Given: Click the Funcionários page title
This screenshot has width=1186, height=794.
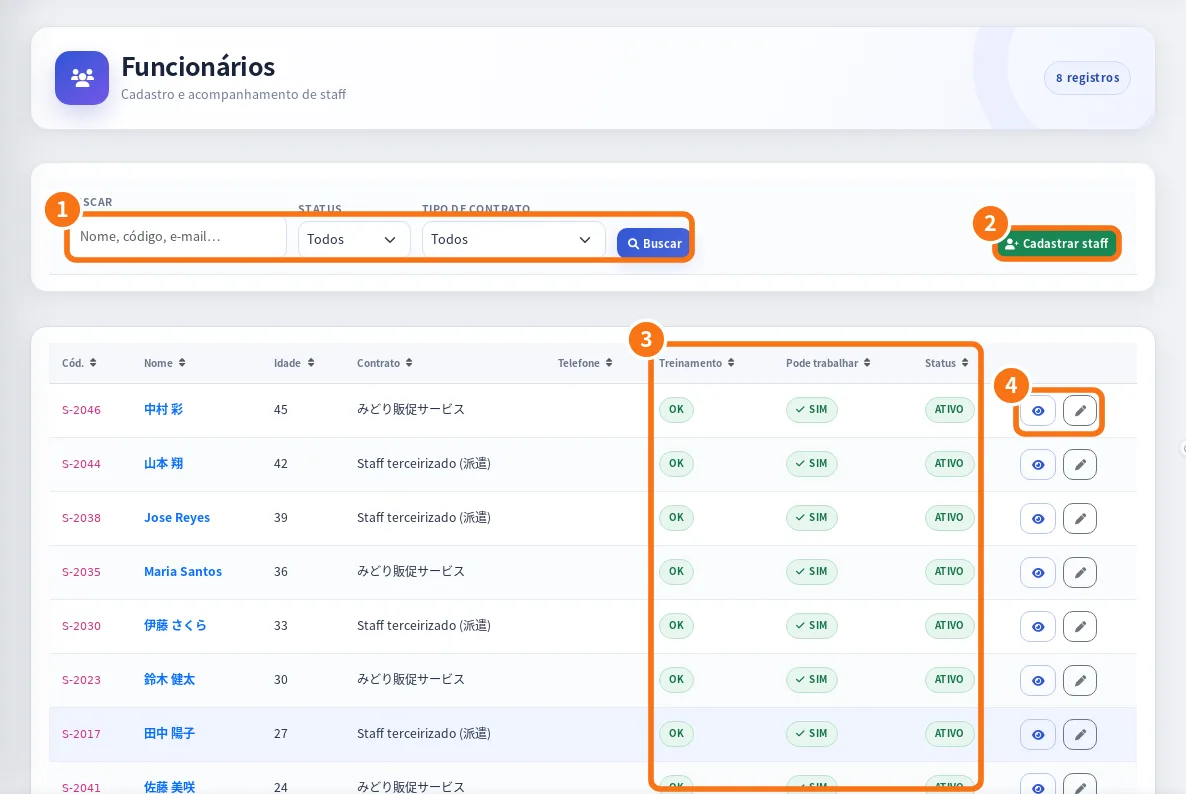Looking at the screenshot, I should (198, 67).
